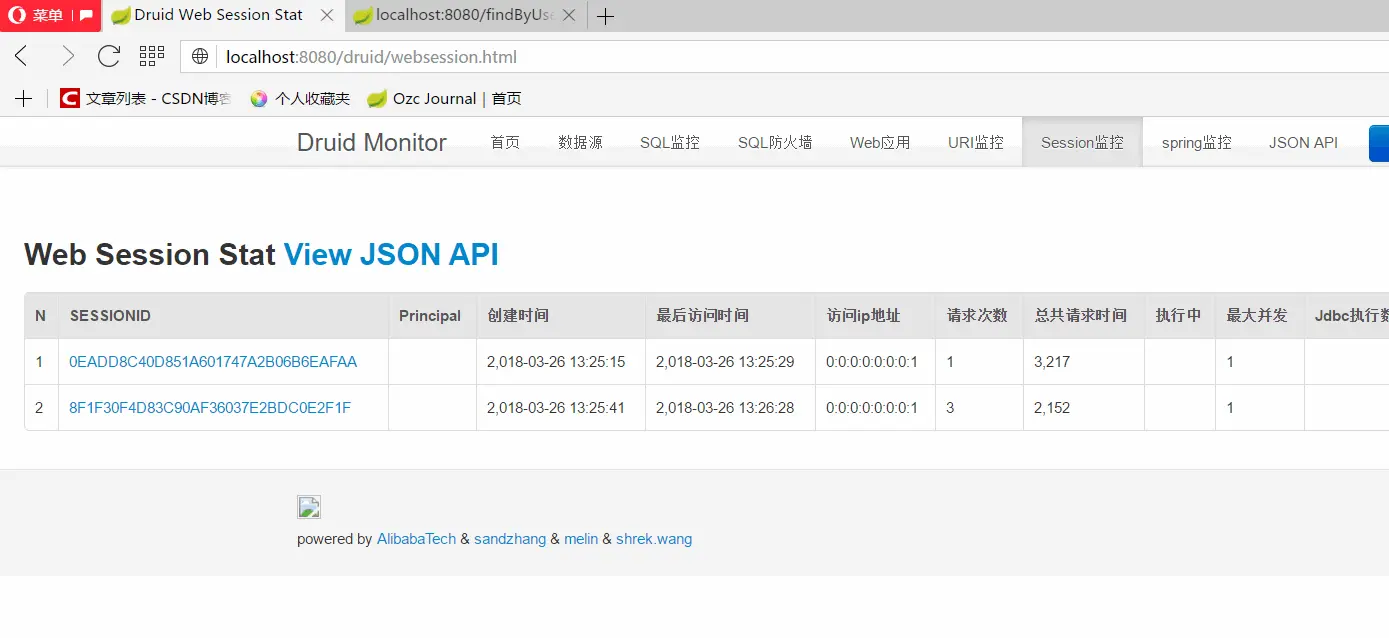Click the Ozc Journal leaf favicon
This screenshot has height=638, width=1389.
coord(377,98)
